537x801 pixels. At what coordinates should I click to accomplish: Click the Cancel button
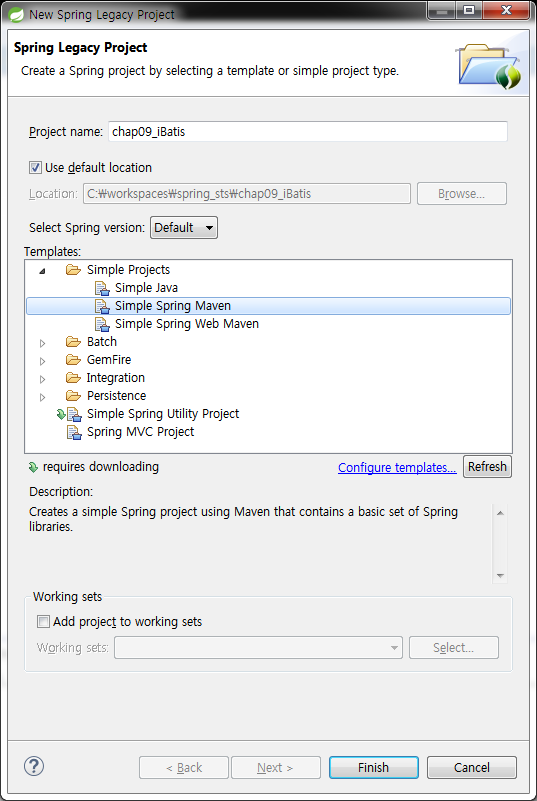pos(472,767)
